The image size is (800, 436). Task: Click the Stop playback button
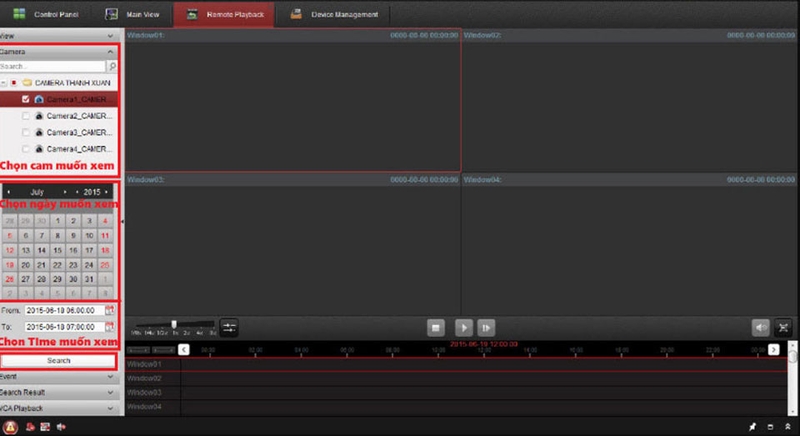(x=436, y=327)
